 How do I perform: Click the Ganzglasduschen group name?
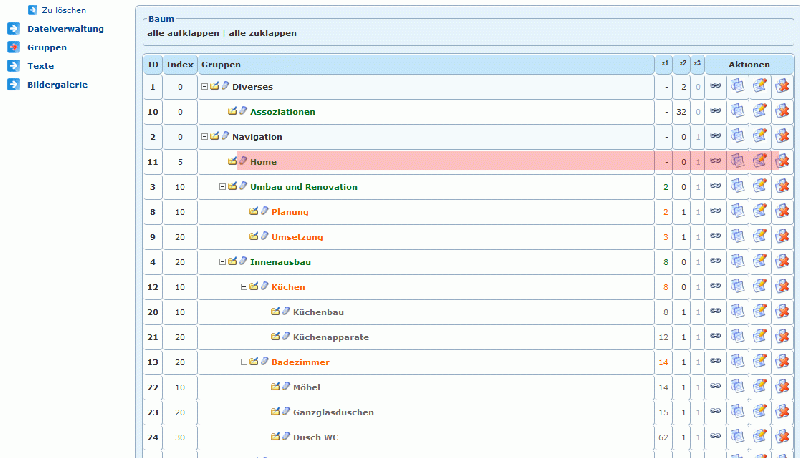pyautogui.click(x=333, y=412)
